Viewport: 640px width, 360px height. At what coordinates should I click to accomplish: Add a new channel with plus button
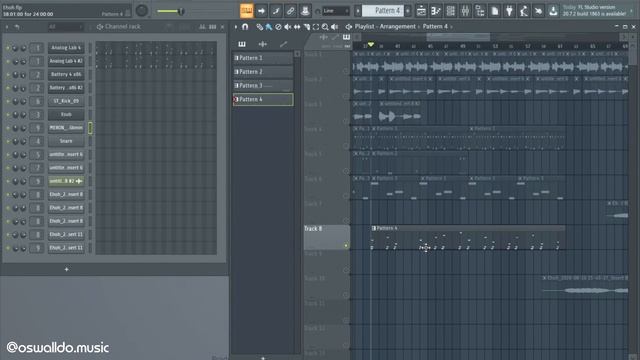point(67,269)
